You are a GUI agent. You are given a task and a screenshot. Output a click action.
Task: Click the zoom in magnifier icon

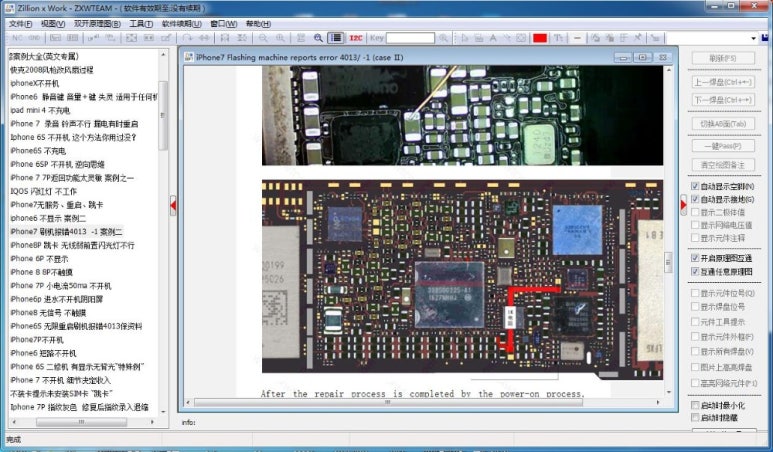[280, 38]
